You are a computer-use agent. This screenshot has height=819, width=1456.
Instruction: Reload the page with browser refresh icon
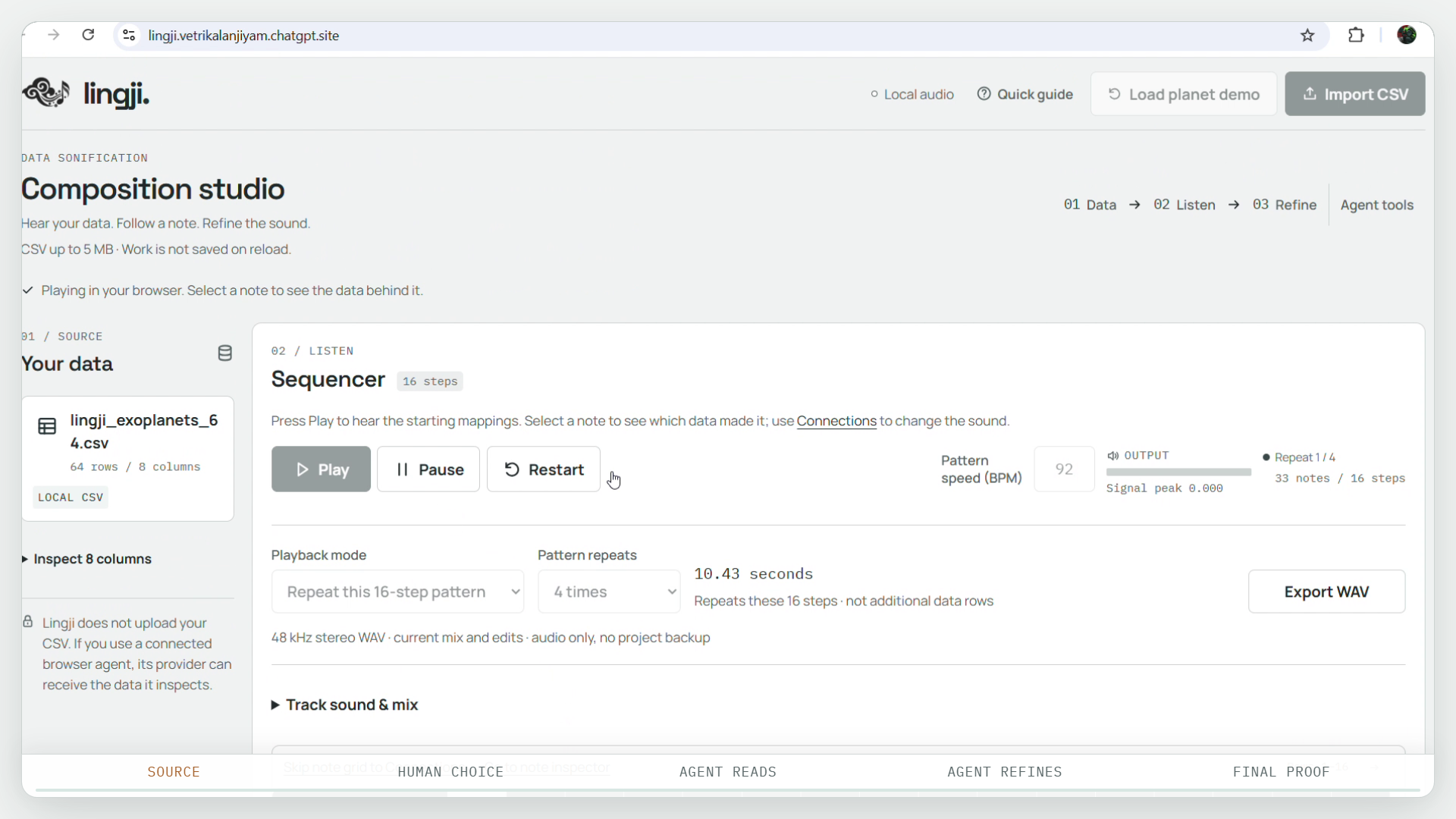pos(88,35)
